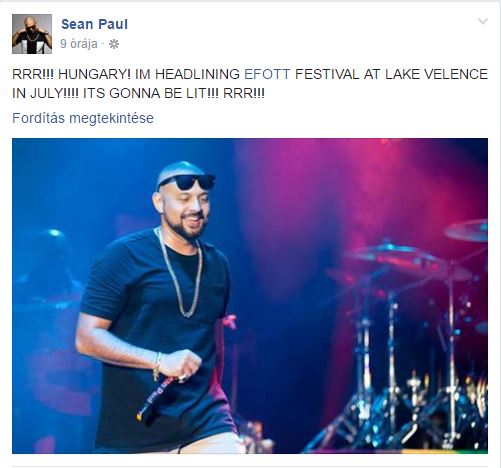Open Sean Paul's profile picture thumbnail
The width and height of the screenshot is (501, 468).
[x=32, y=34]
